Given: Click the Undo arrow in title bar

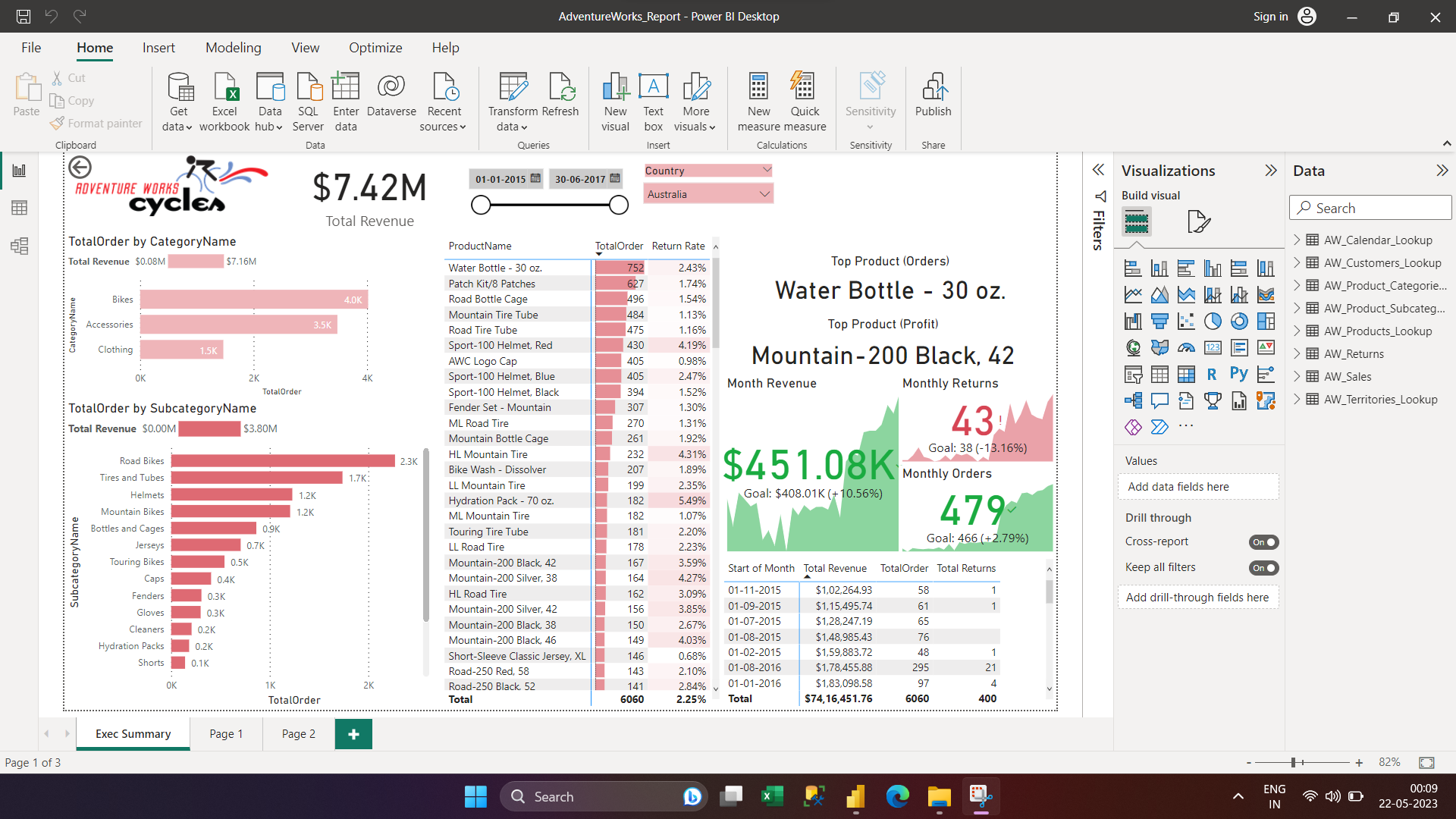Looking at the screenshot, I should (52, 16).
